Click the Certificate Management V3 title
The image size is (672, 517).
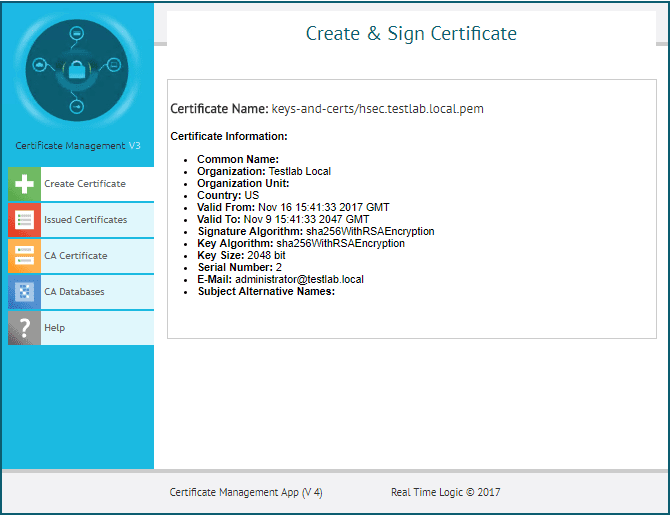click(x=78, y=146)
